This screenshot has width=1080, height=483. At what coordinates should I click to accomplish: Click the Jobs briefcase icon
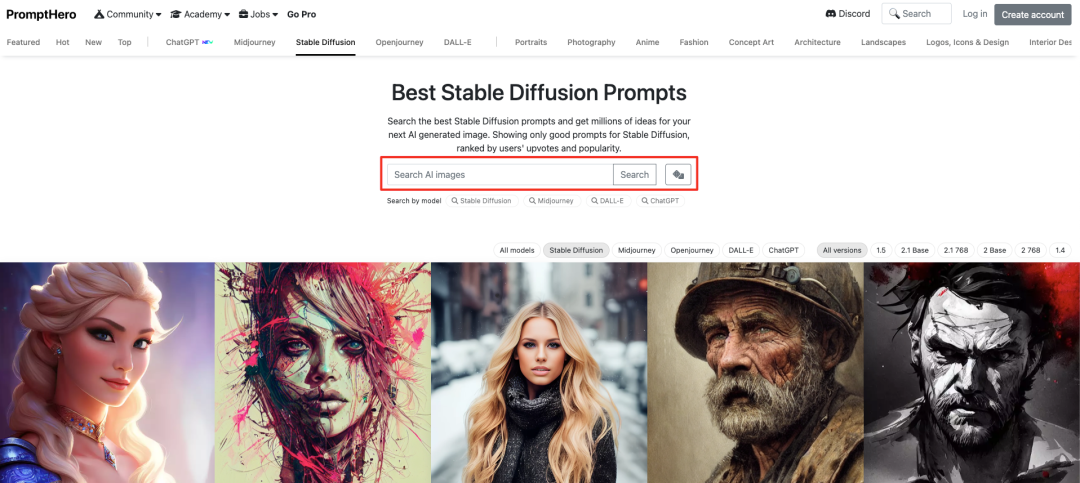tap(244, 14)
